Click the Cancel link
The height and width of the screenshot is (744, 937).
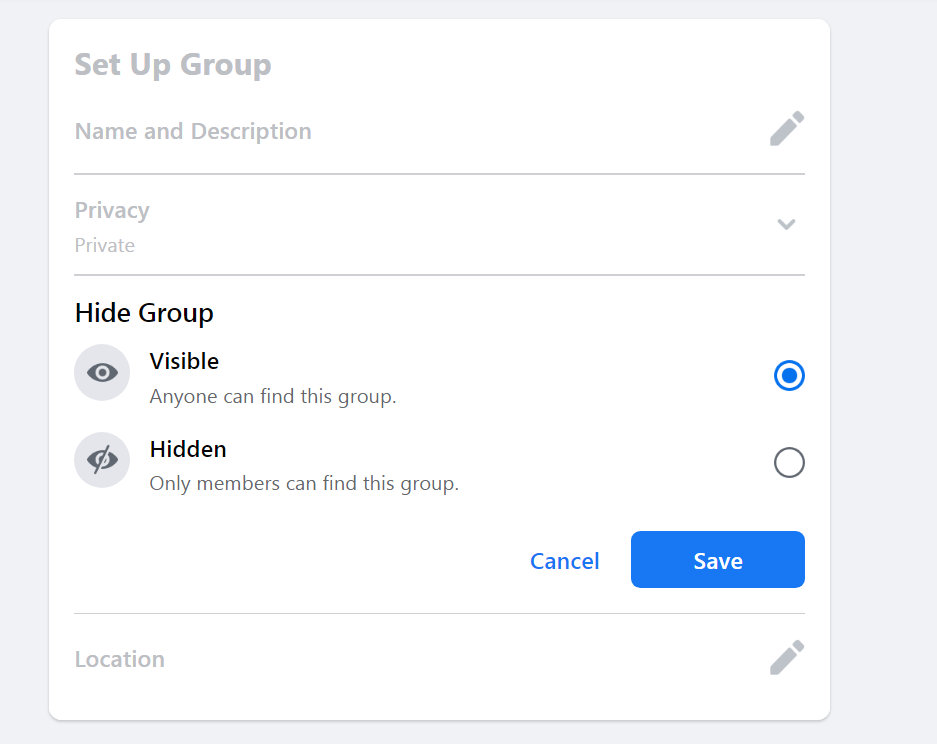pyautogui.click(x=565, y=561)
